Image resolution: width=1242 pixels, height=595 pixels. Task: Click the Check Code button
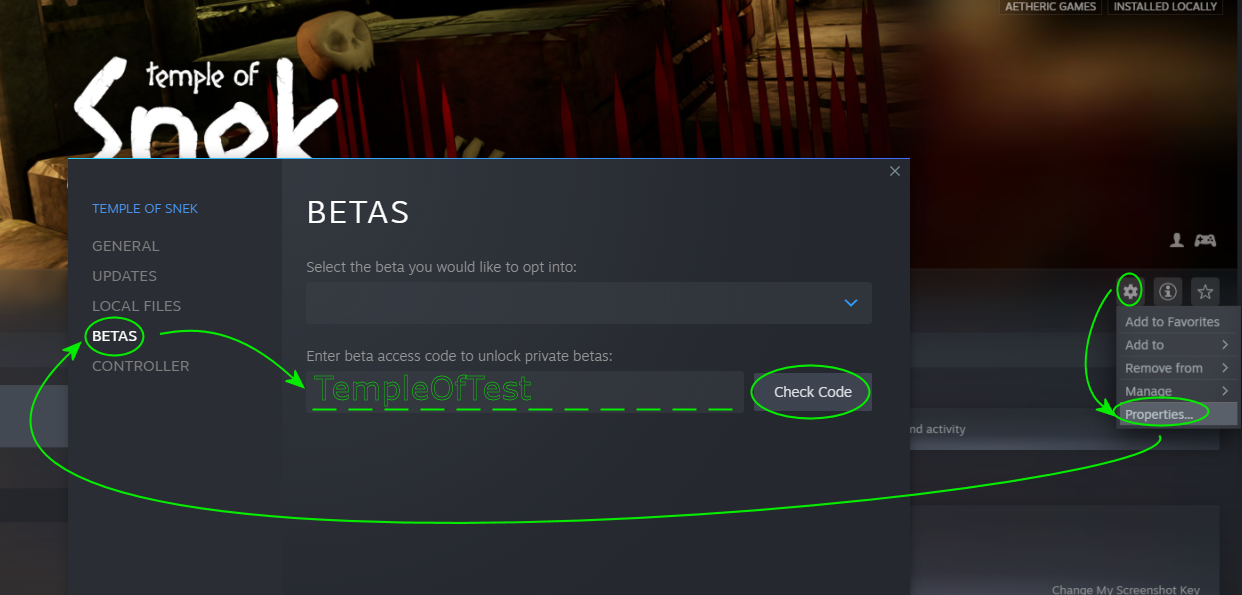[x=813, y=392]
